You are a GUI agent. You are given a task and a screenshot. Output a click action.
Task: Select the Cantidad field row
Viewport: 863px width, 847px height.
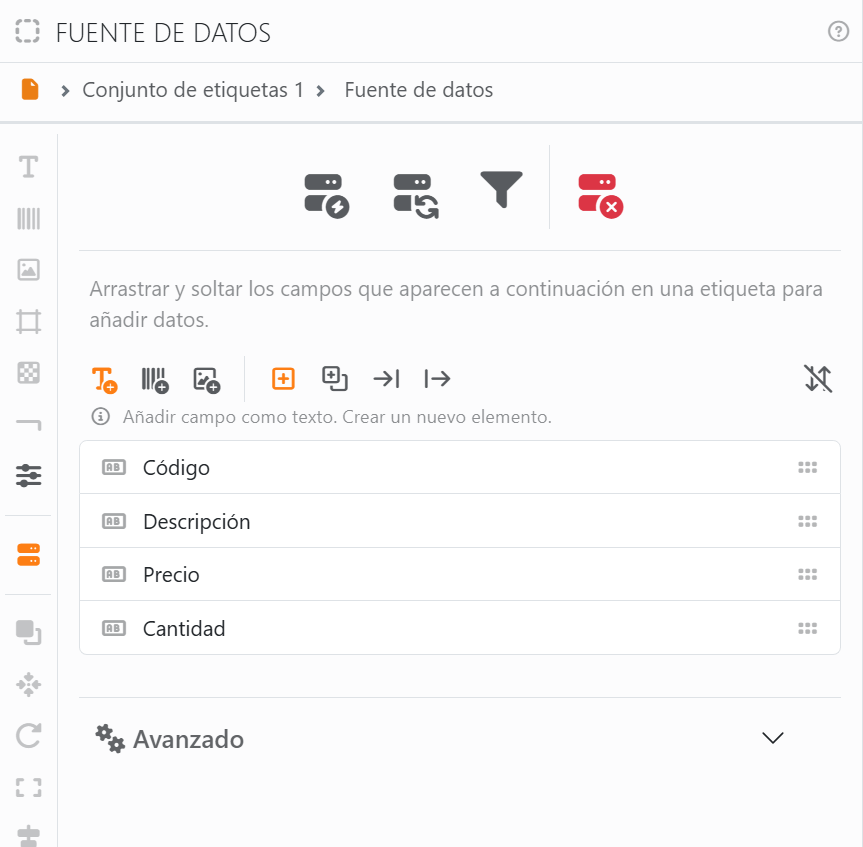[x=460, y=628]
